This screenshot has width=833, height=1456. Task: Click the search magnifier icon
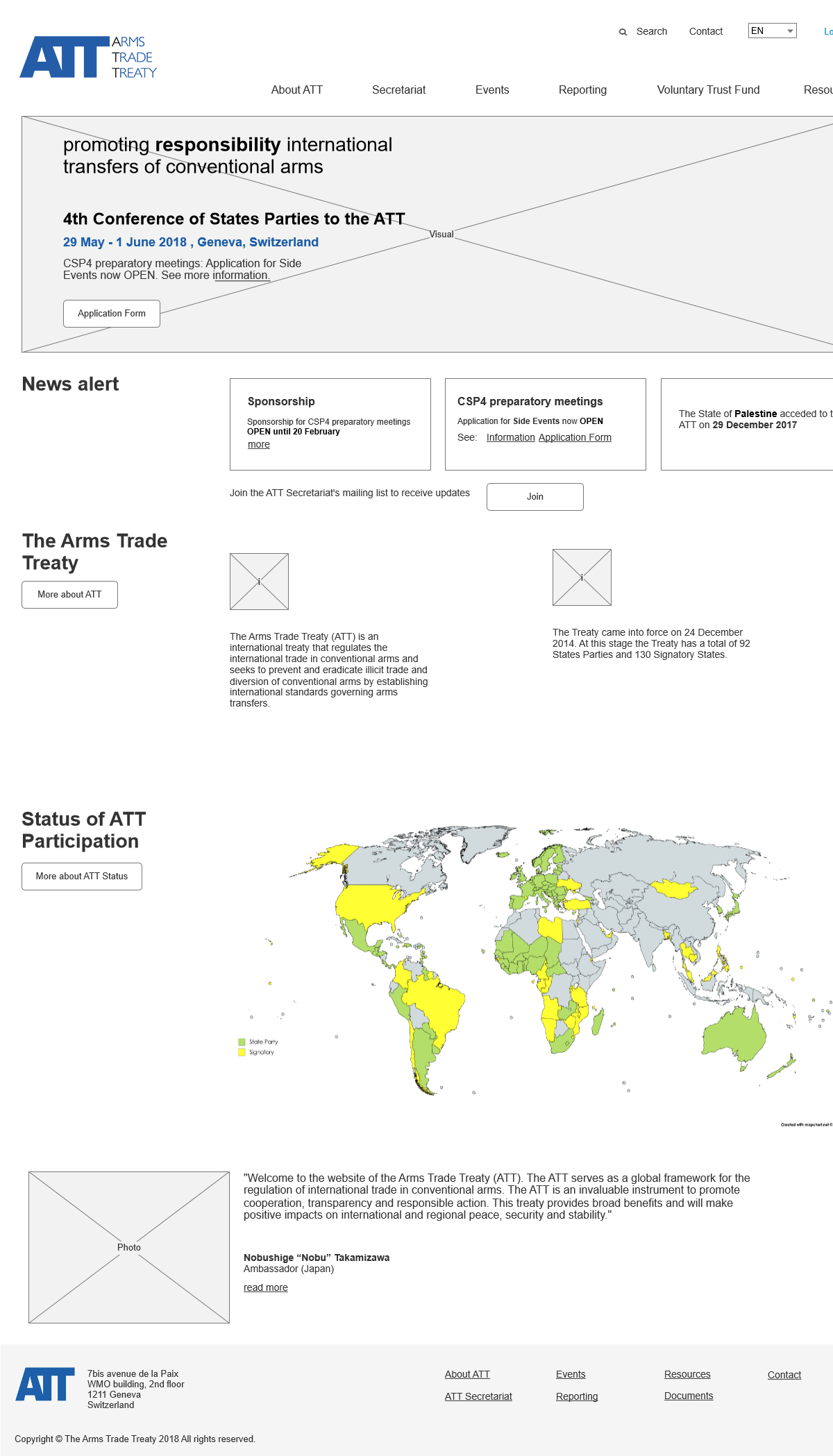(x=623, y=32)
